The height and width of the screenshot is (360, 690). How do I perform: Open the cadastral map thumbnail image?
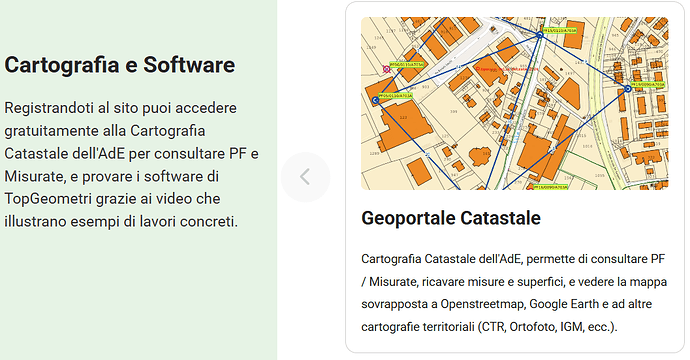[x=514, y=103]
